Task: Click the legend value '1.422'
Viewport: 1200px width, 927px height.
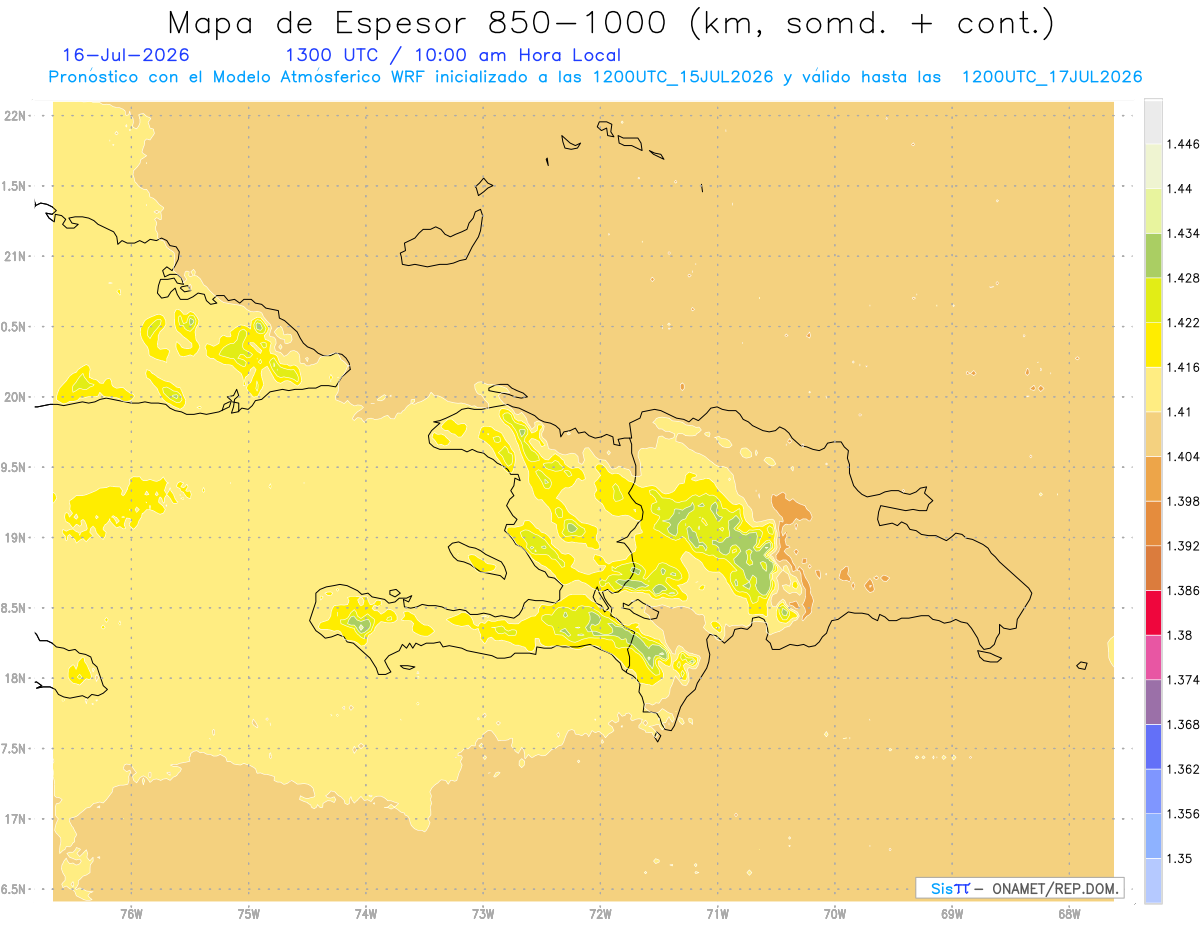Action: (1182, 323)
